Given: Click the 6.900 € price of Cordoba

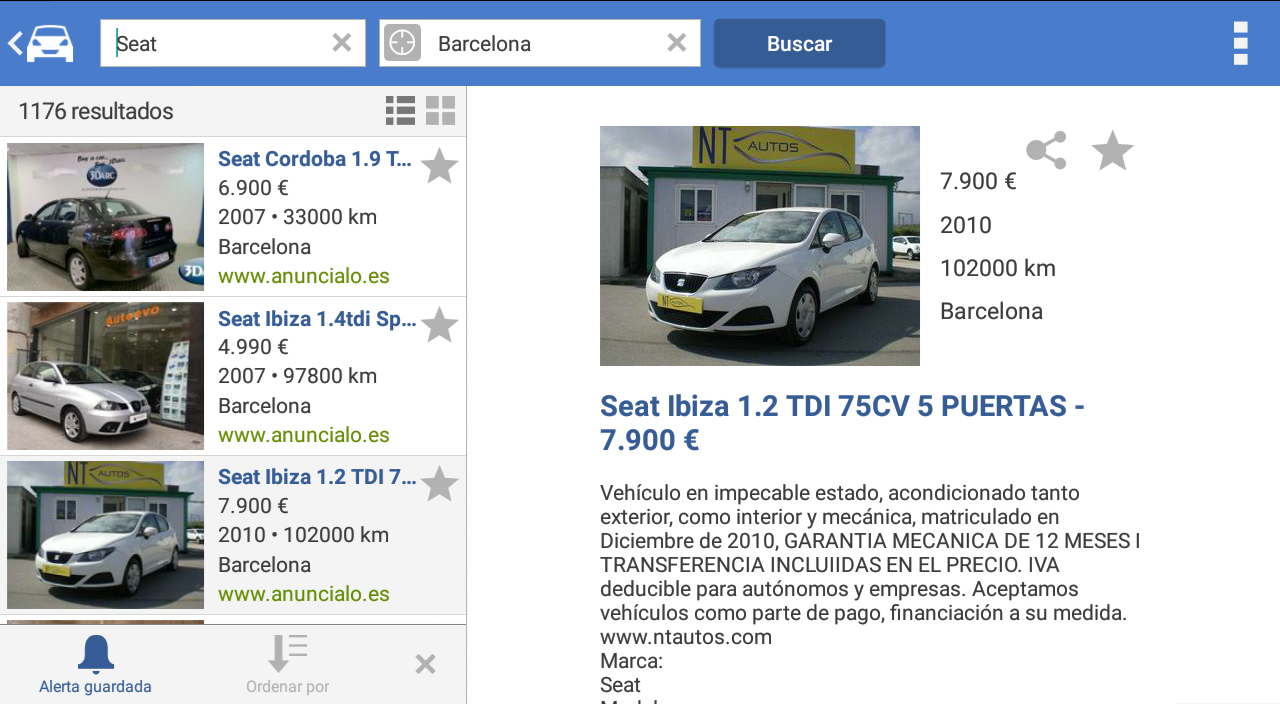Looking at the screenshot, I should pos(253,188).
